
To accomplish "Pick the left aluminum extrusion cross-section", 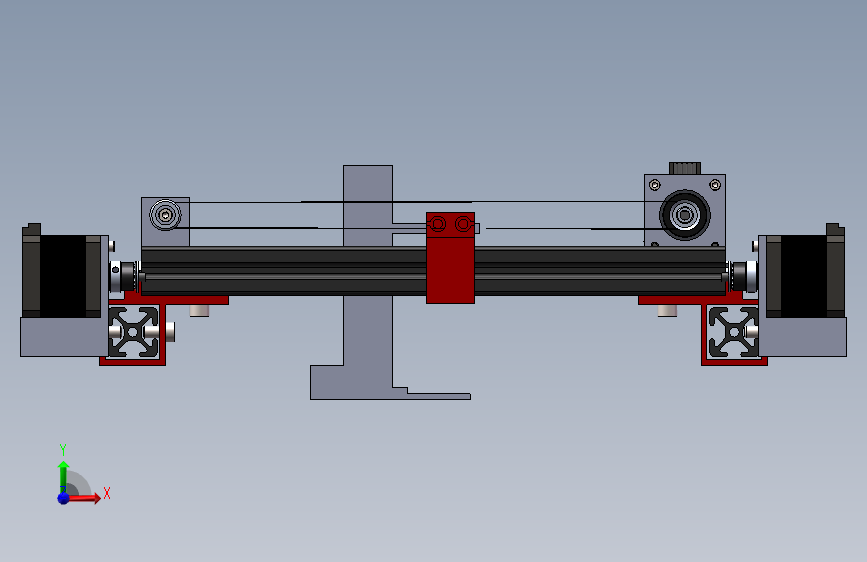I will click(x=133, y=332).
